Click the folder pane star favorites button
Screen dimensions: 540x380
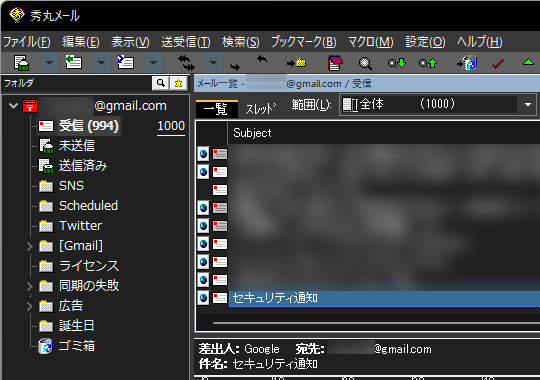point(178,83)
